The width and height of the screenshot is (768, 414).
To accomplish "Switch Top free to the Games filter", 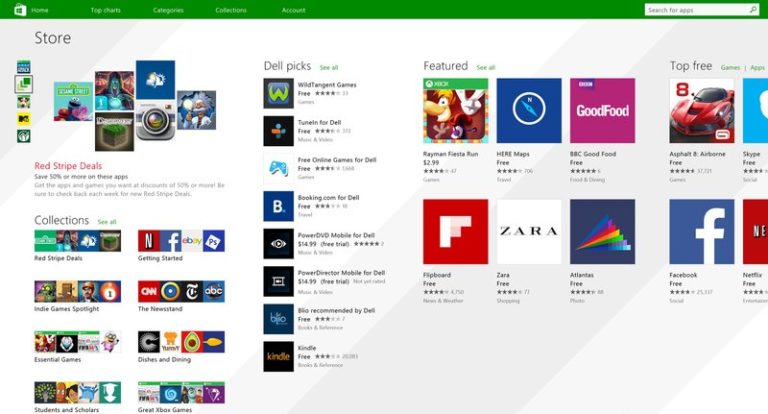I will pyautogui.click(x=730, y=68).
